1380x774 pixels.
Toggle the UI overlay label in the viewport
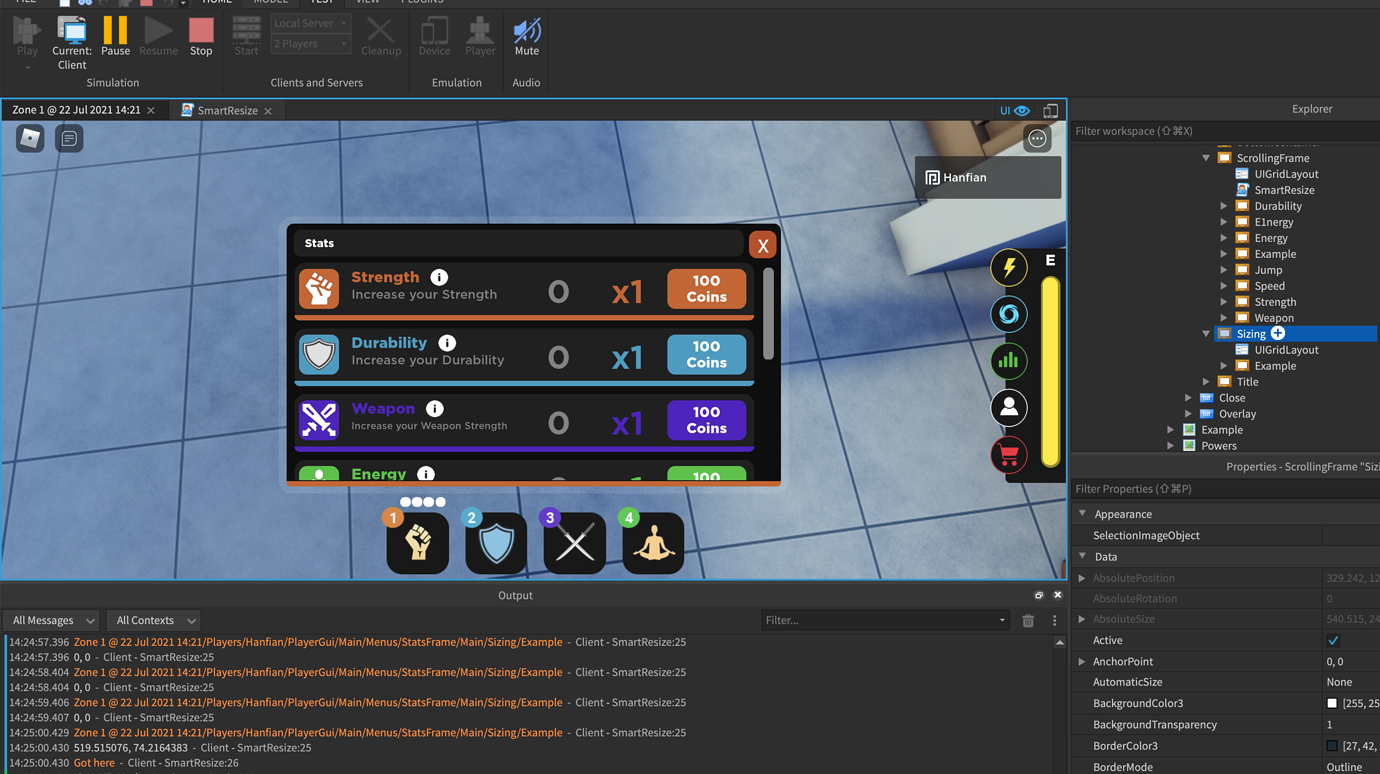tap(1003, 110)
